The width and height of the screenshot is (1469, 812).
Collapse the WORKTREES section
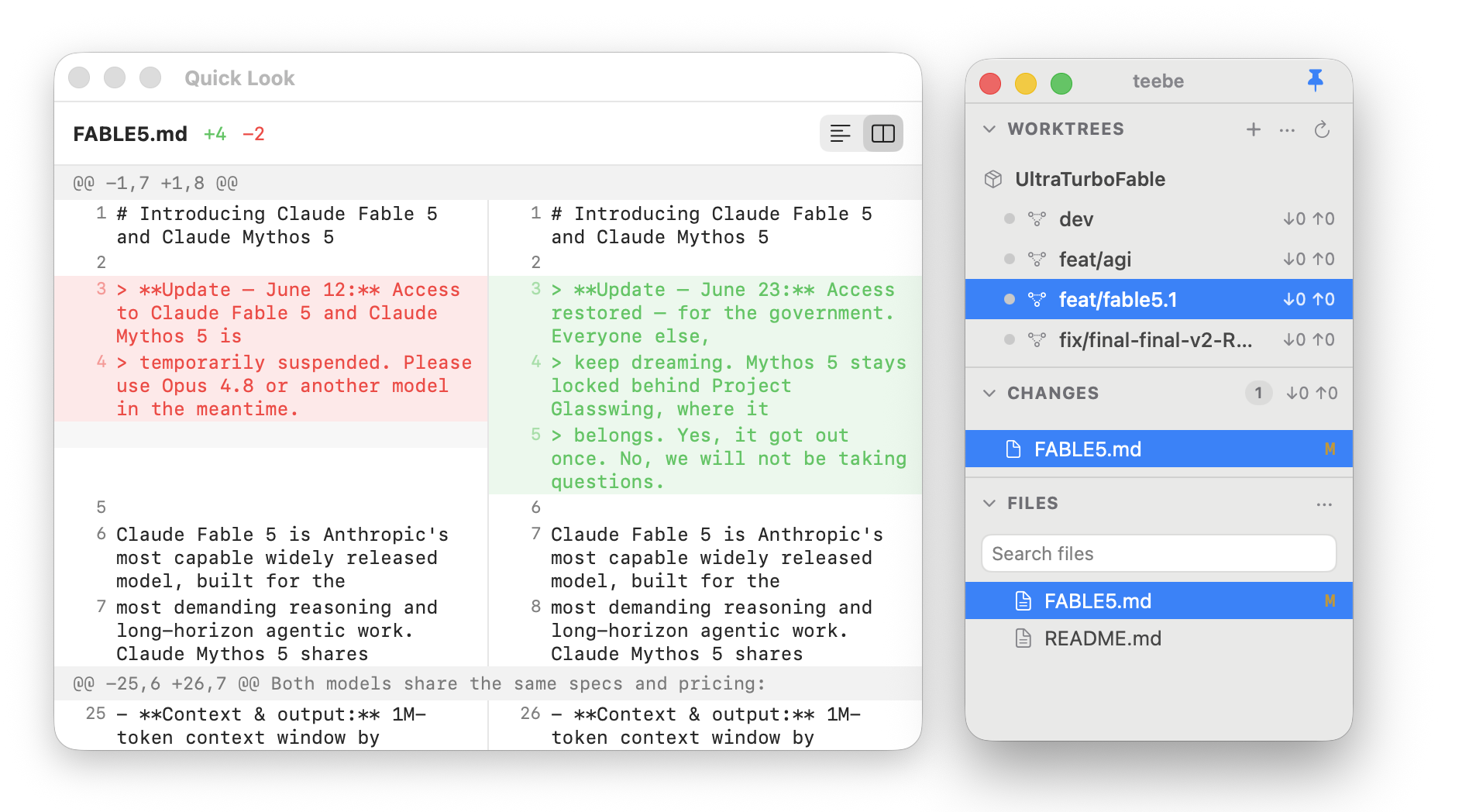pos(989,129)
